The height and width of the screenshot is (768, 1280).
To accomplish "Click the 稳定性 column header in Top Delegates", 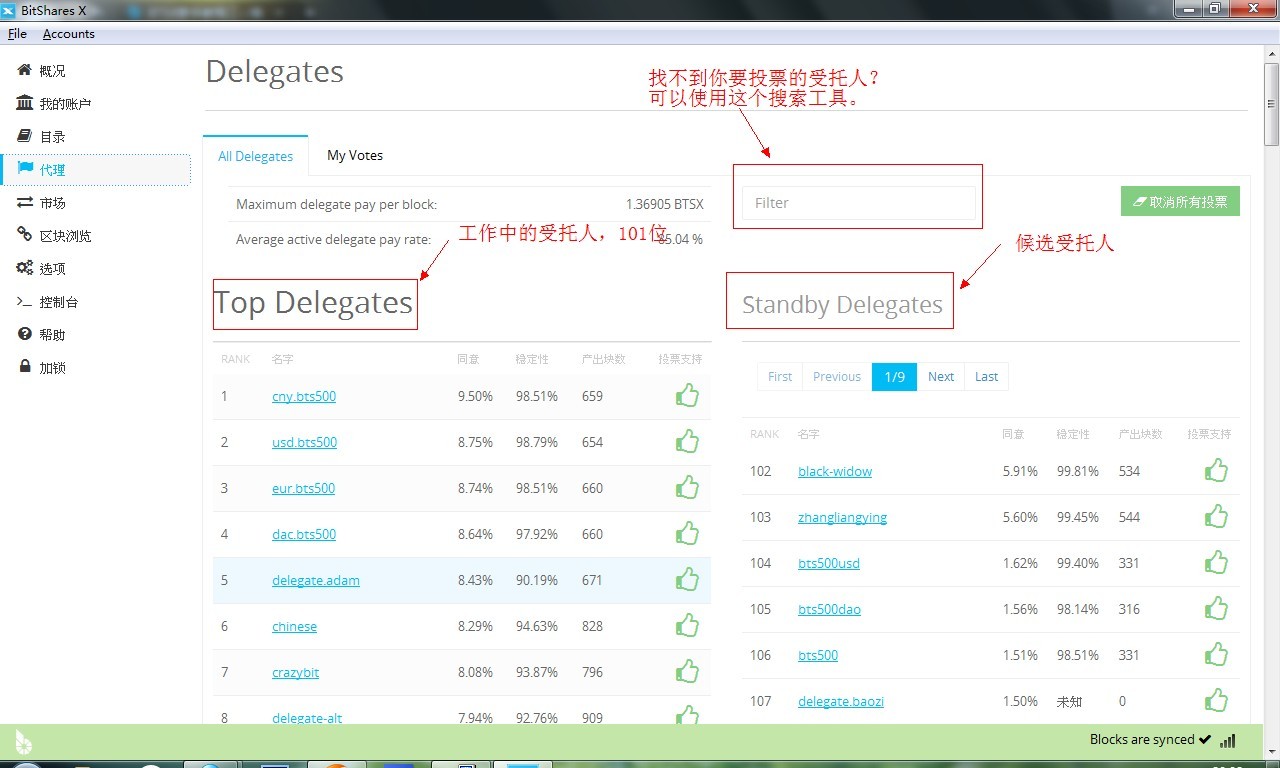I will pos(532,359).
